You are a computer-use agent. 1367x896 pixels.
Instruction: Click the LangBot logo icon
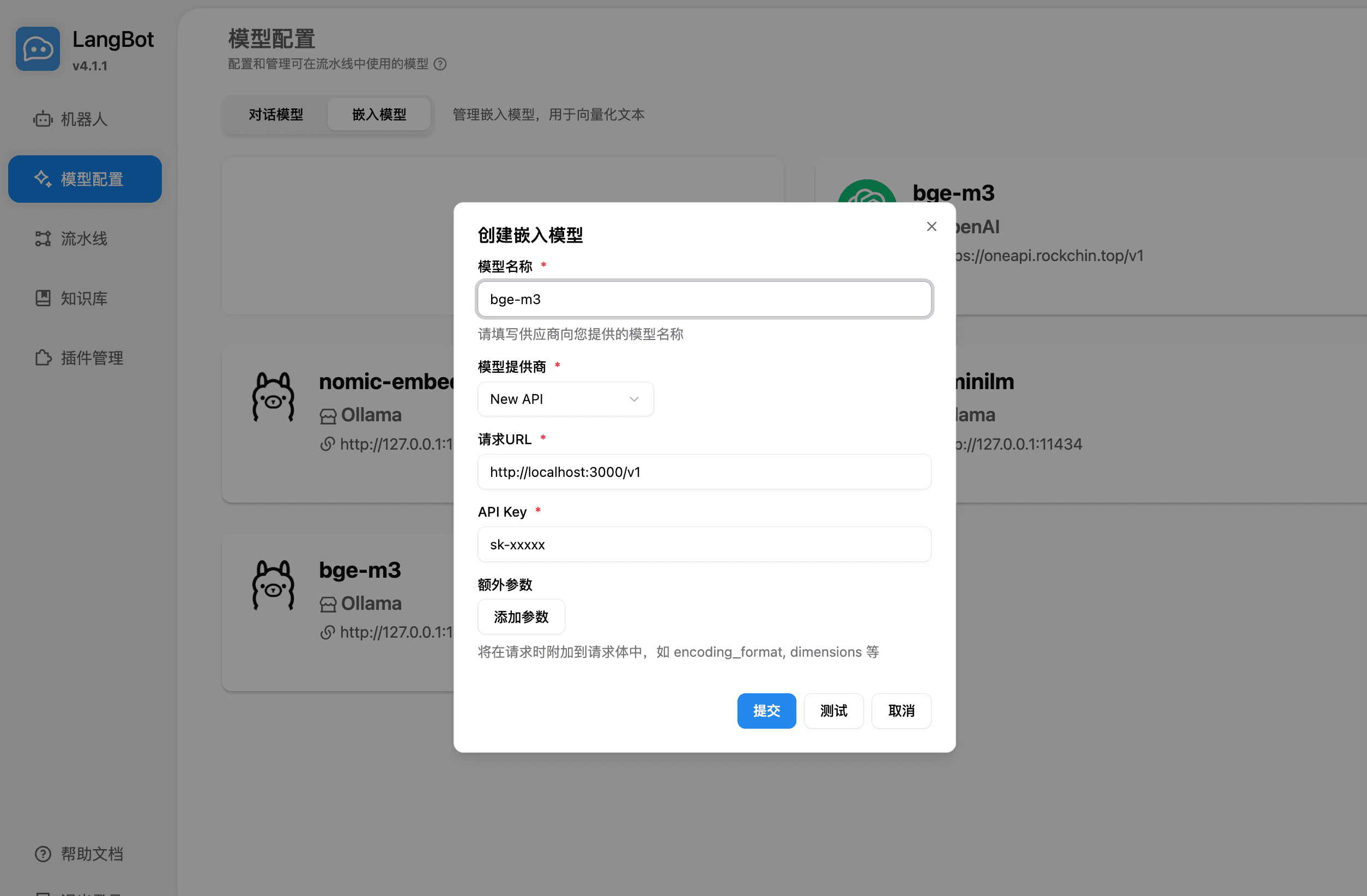coord(37,49)
